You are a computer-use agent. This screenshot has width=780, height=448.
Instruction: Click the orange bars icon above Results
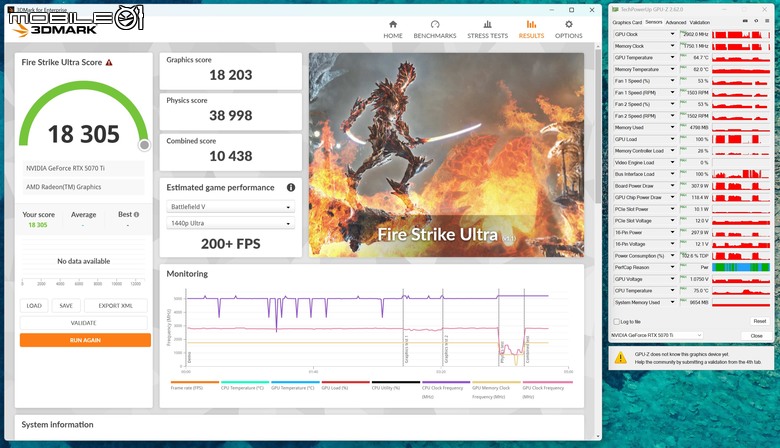click(531, 24)
